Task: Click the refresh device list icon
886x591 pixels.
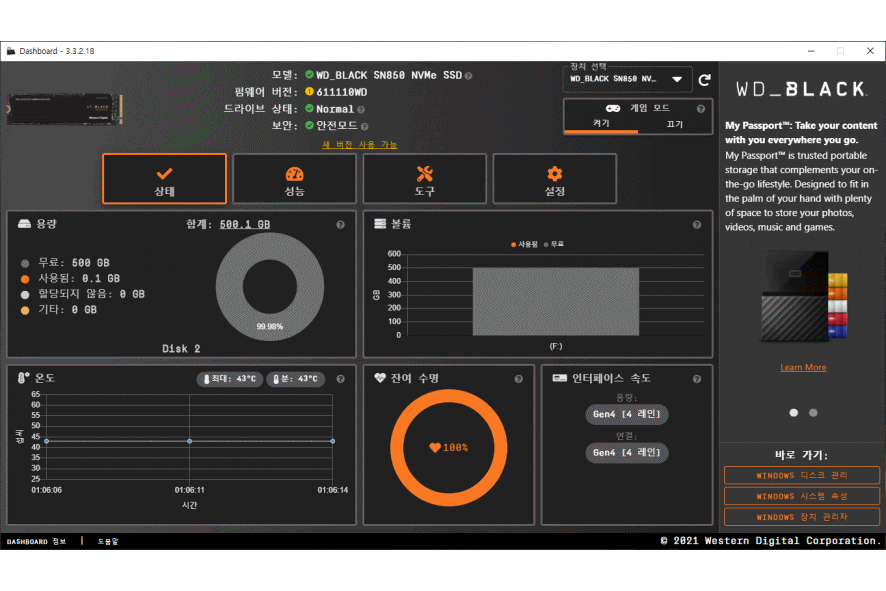Action: pos(704,80)
